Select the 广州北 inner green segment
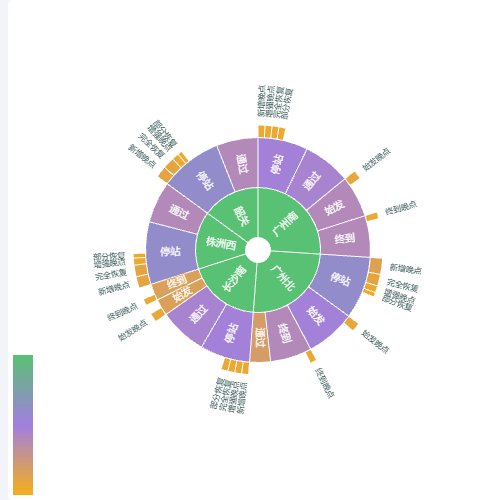The height and width of the screenshot is (500, 500). click(283, 282)
